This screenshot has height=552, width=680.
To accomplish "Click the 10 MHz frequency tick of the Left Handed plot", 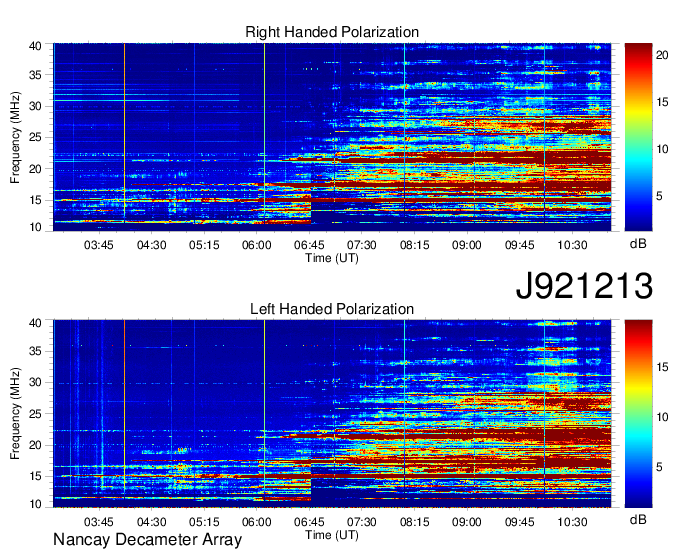I will tap(35, 504).
